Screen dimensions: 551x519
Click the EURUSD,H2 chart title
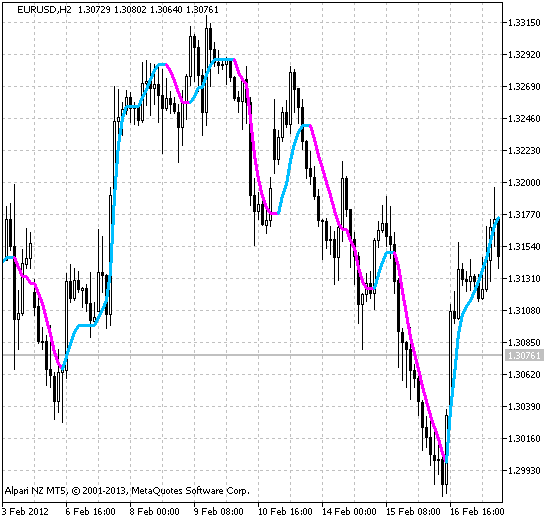[44, 10]
